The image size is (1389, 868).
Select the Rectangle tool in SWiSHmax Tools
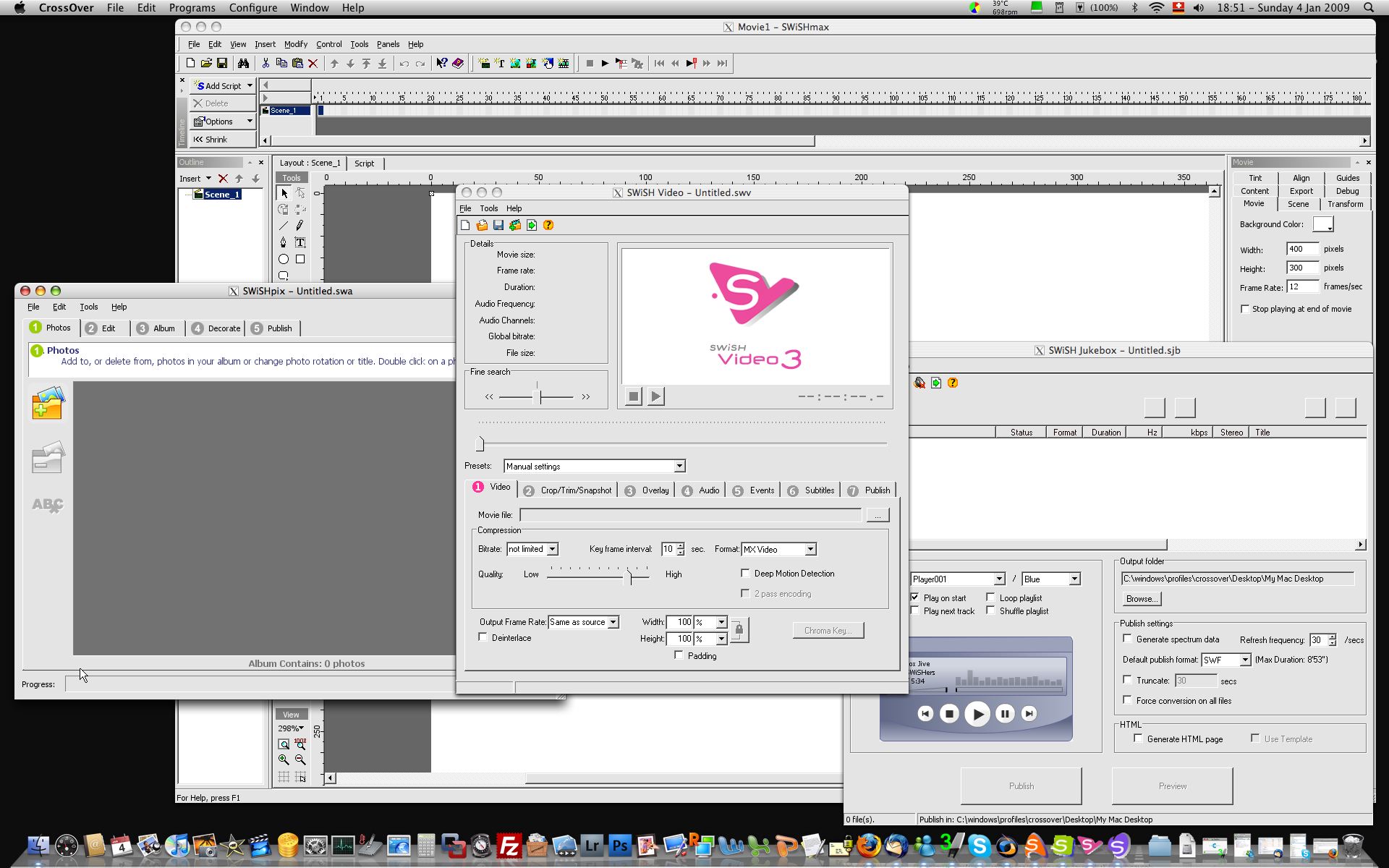click(300, 259)
